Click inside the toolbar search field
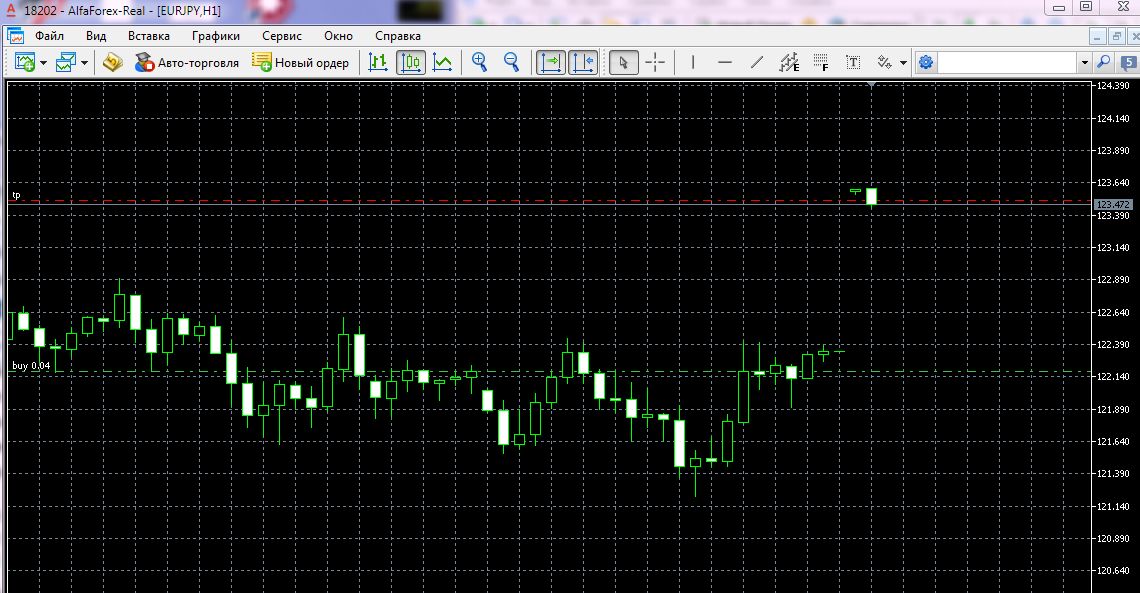The width and height of the screenshot is (1140, 593). tap(1008, 62)
